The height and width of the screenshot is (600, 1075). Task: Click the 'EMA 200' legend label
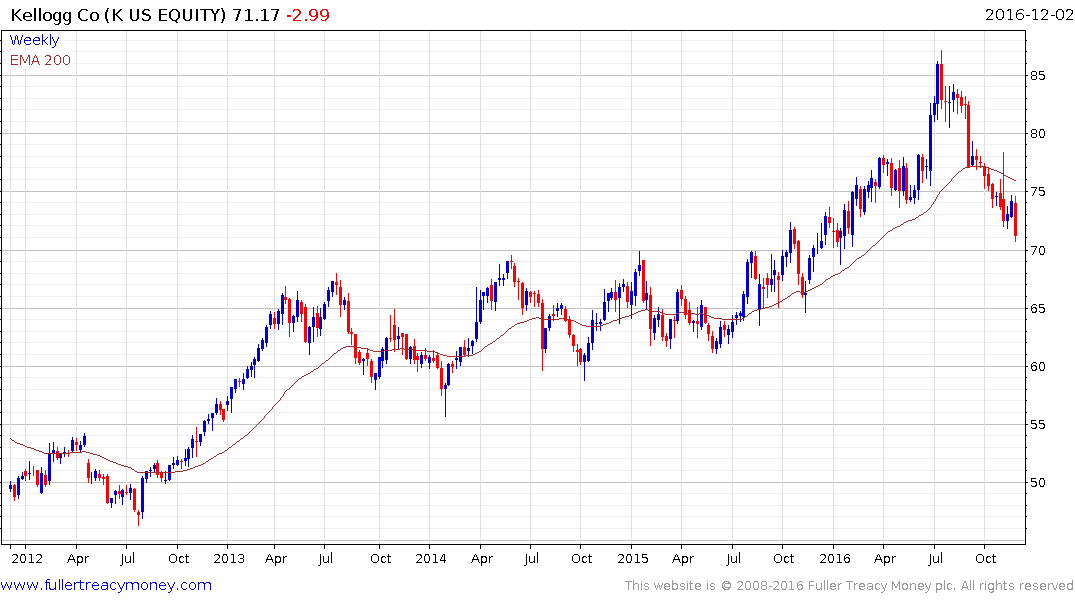(40, 60)
